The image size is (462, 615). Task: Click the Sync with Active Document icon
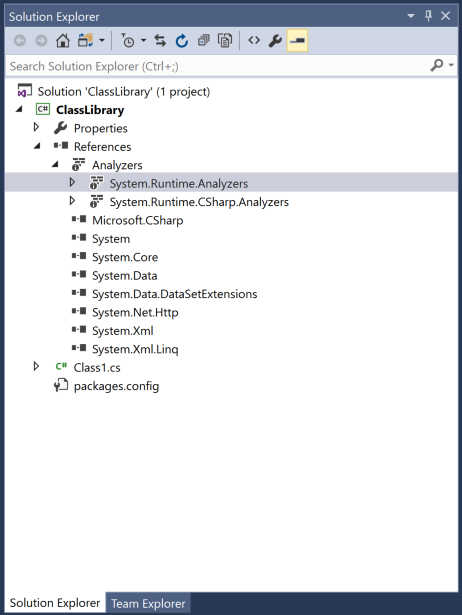160,40
